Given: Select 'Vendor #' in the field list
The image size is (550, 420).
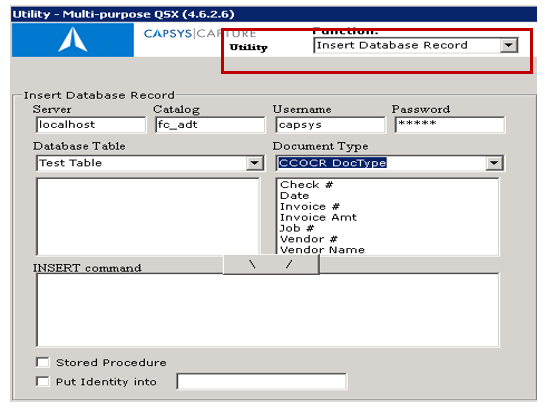Looking at the screenshot, I should point(309,239).
